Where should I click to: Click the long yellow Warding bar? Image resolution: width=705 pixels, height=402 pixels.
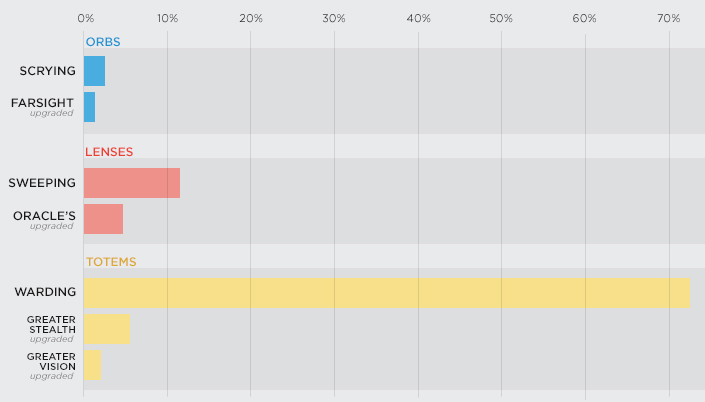click(386, 293)
